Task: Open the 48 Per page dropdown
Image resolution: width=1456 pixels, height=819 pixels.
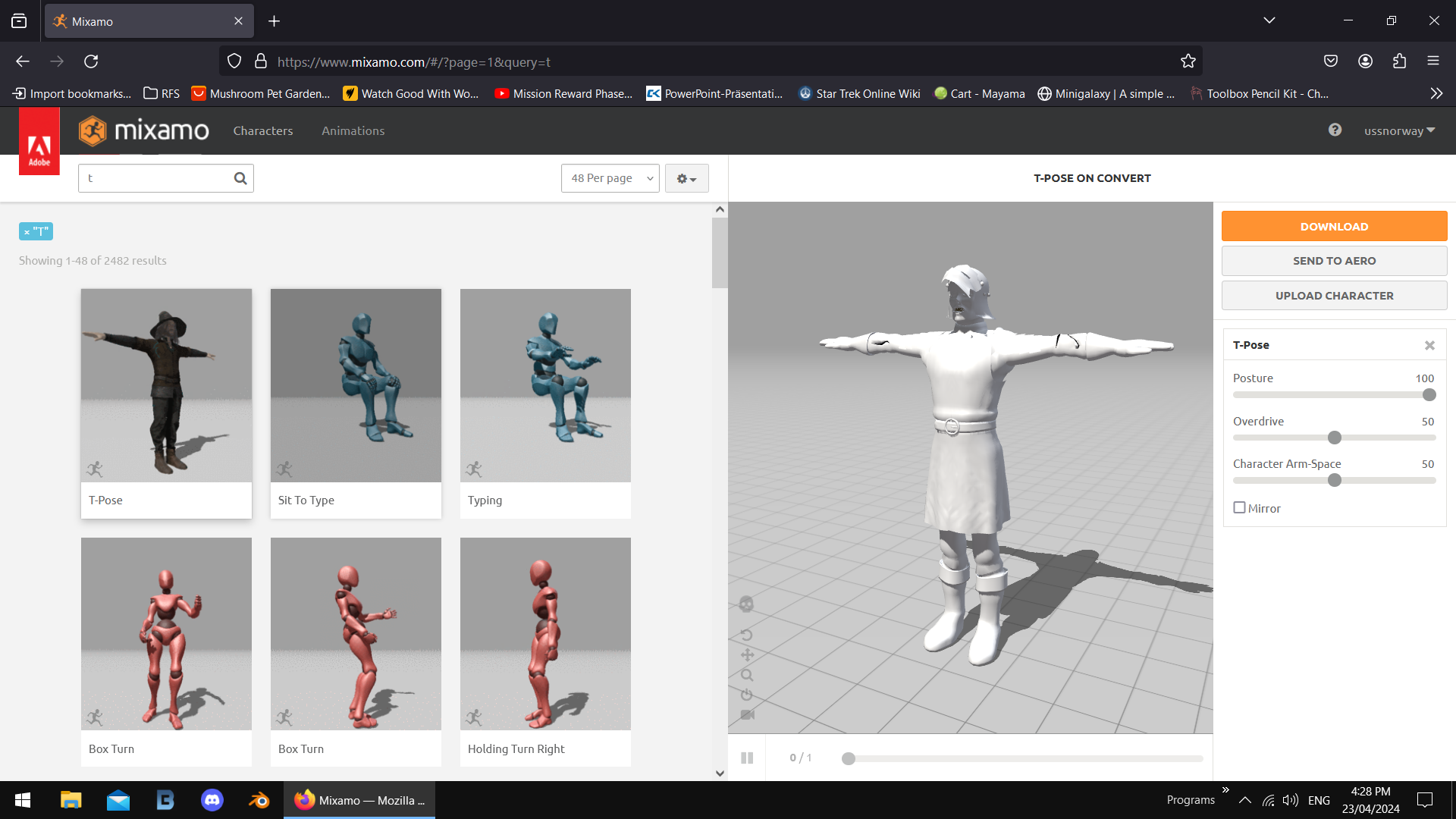Action: [610, 178]
